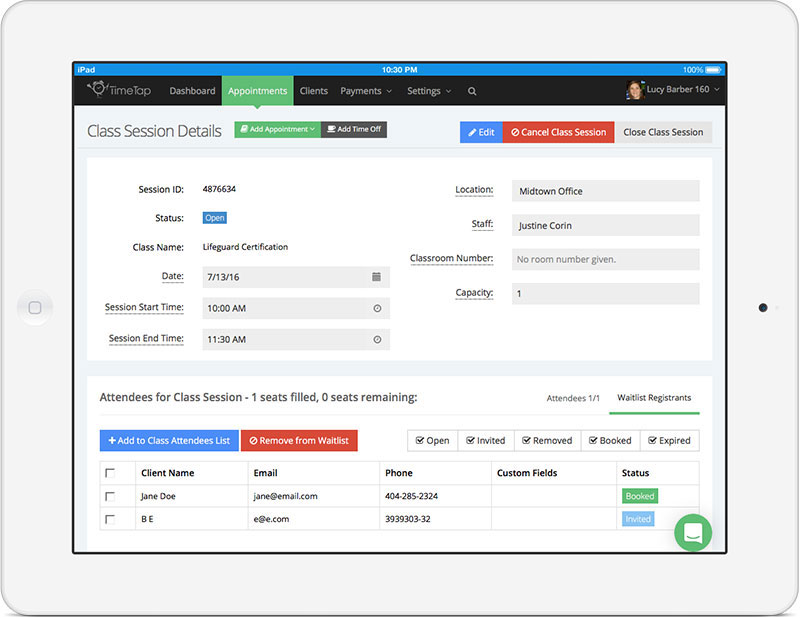Click the Location field Midtown Office
This screenshot has width=800, height=618.
point(606,191)
